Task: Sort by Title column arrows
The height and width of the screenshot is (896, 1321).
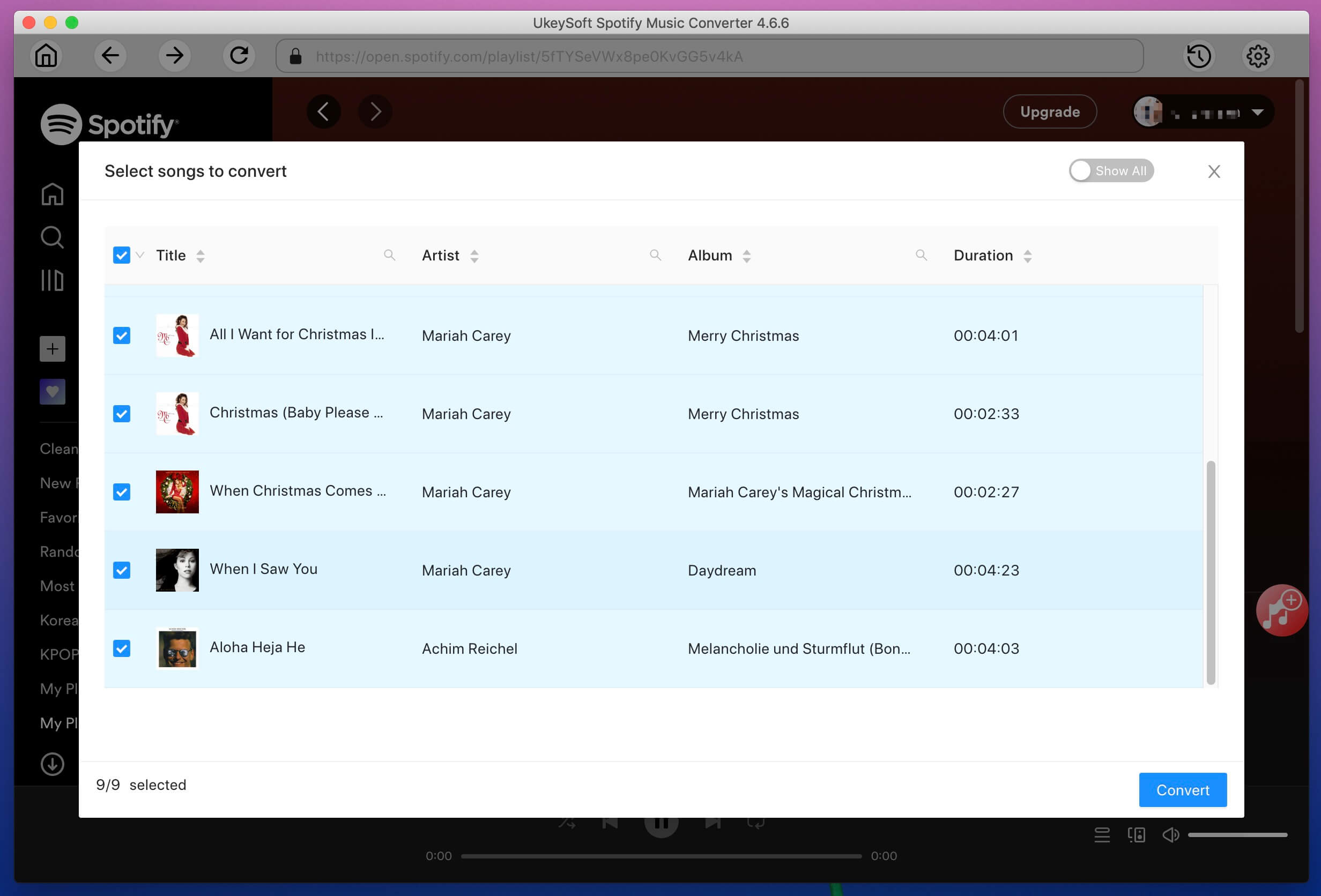Action: tap(200, 256)
